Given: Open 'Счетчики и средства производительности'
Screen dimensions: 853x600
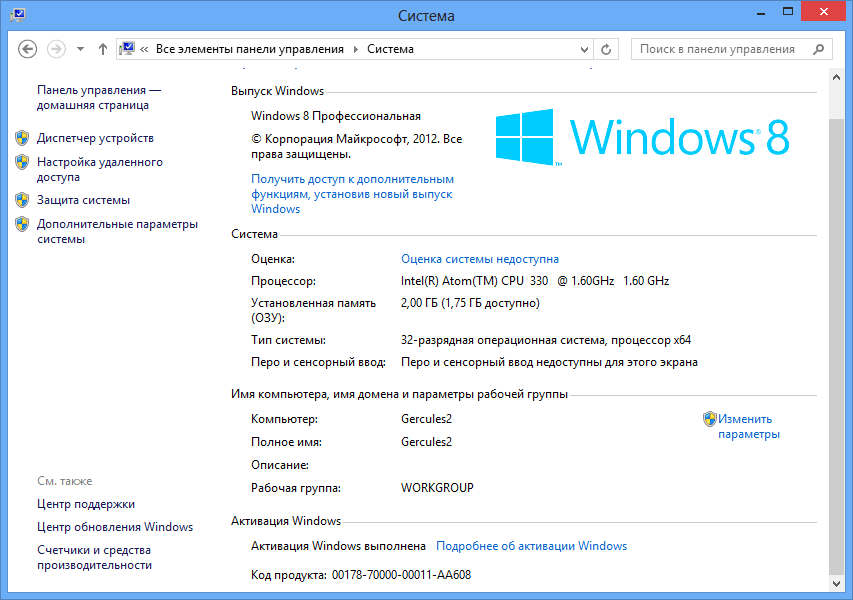Looking at the screenshot, I should [95, 558].
